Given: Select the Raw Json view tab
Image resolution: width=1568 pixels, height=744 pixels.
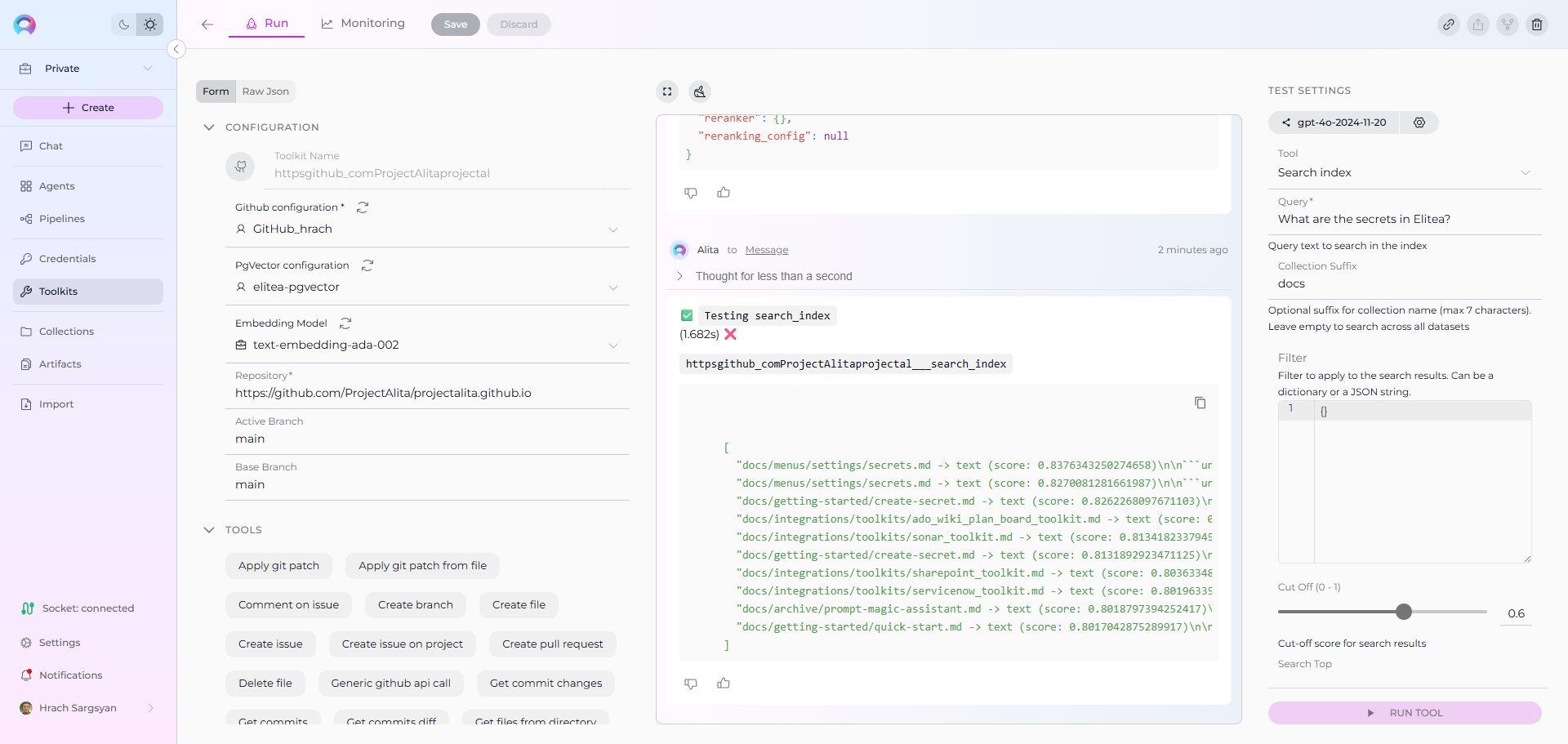Looking at the screenshot, I should point(265,91).
